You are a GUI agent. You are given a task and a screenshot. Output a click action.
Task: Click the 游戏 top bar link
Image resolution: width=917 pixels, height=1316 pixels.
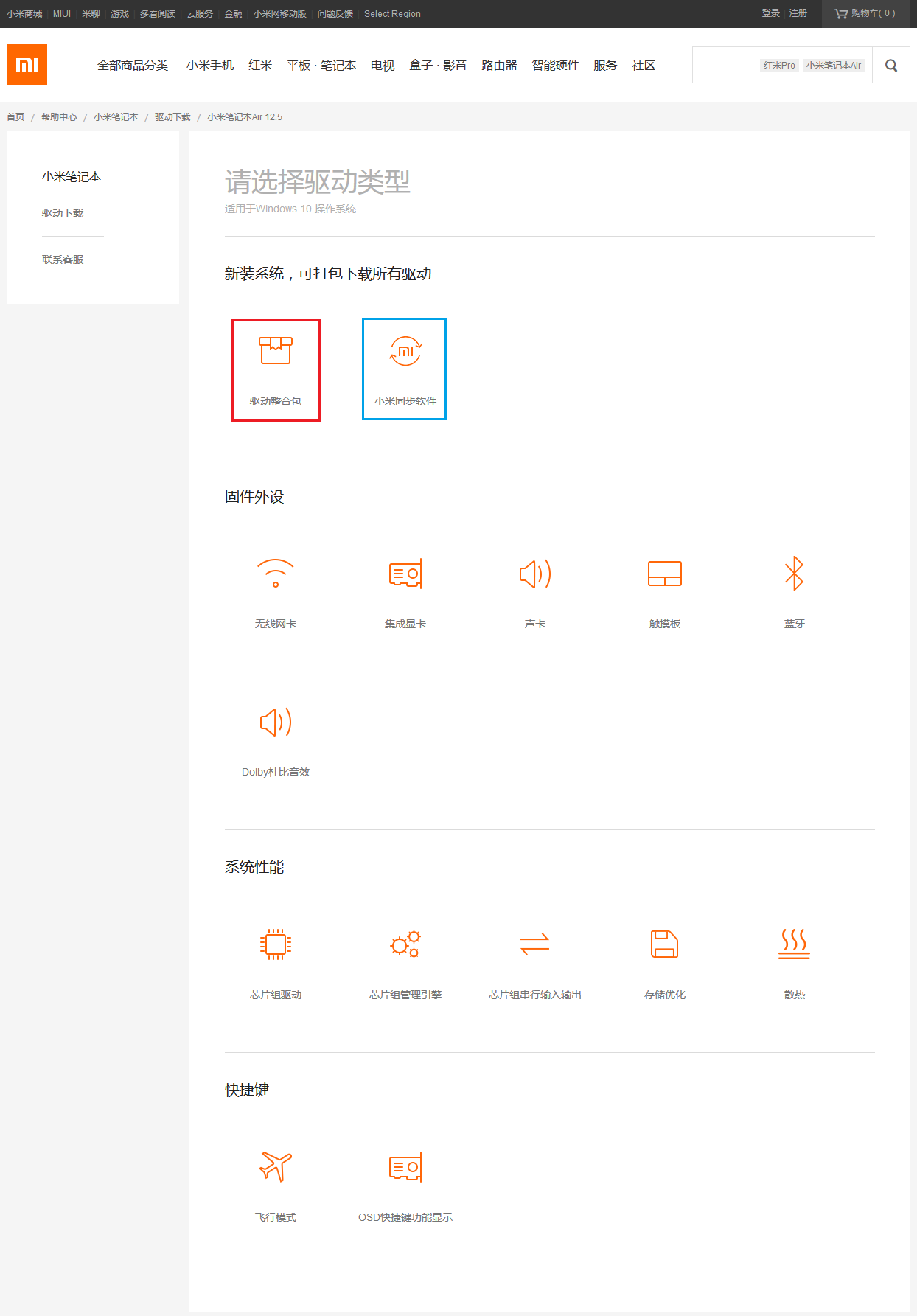click(x=119, y=14)
